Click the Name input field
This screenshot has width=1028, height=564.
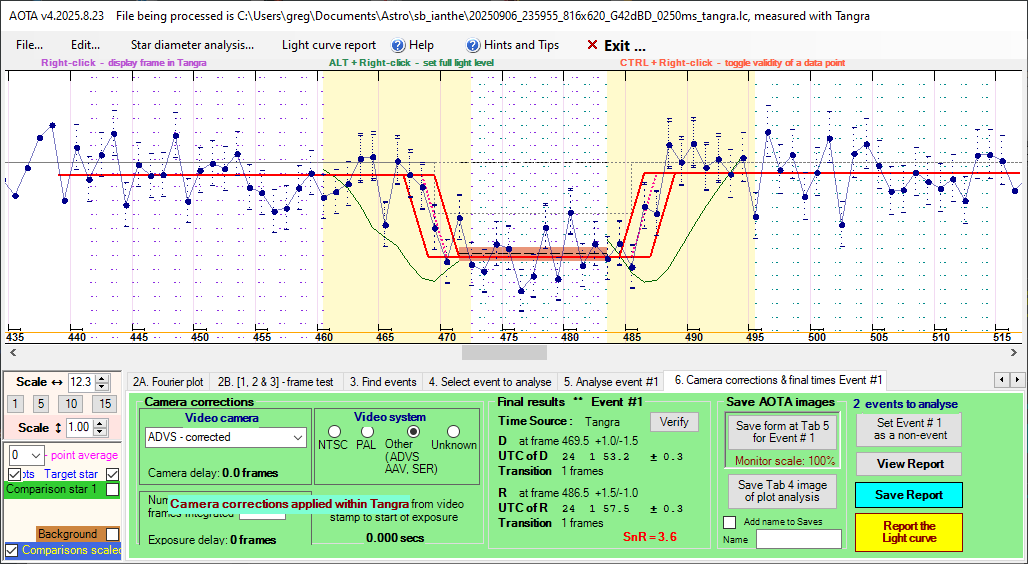798,539
